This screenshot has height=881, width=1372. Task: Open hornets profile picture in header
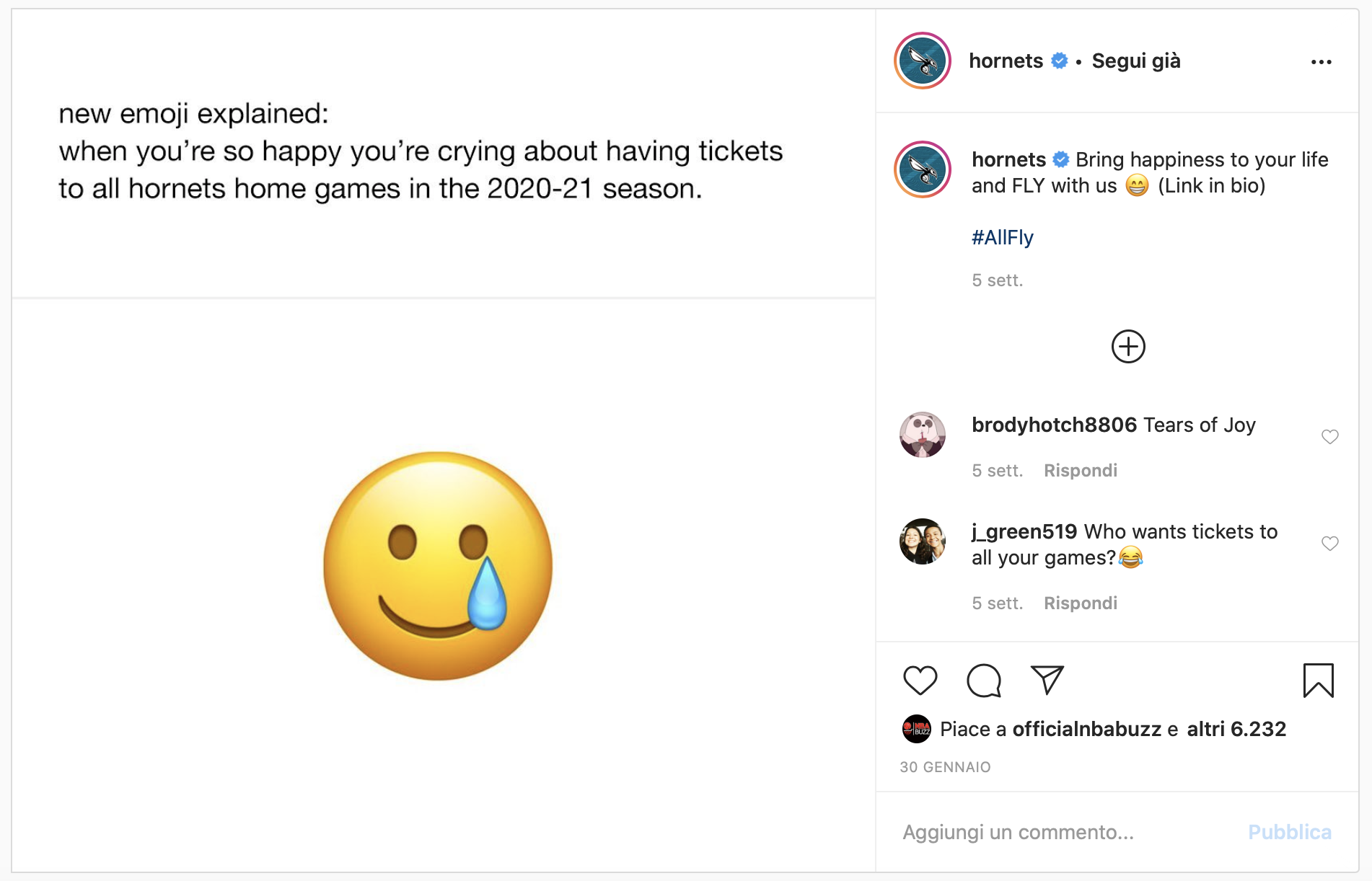pos(923,61)
